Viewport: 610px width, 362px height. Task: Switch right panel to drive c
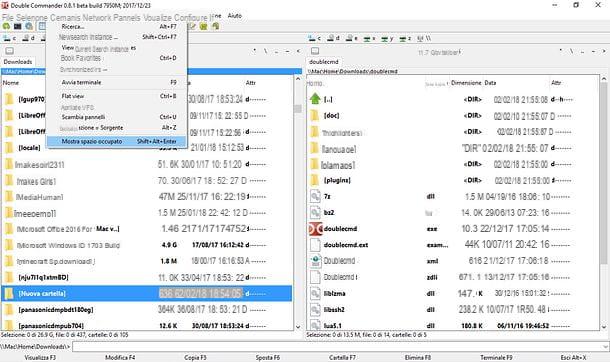point(314,38)
